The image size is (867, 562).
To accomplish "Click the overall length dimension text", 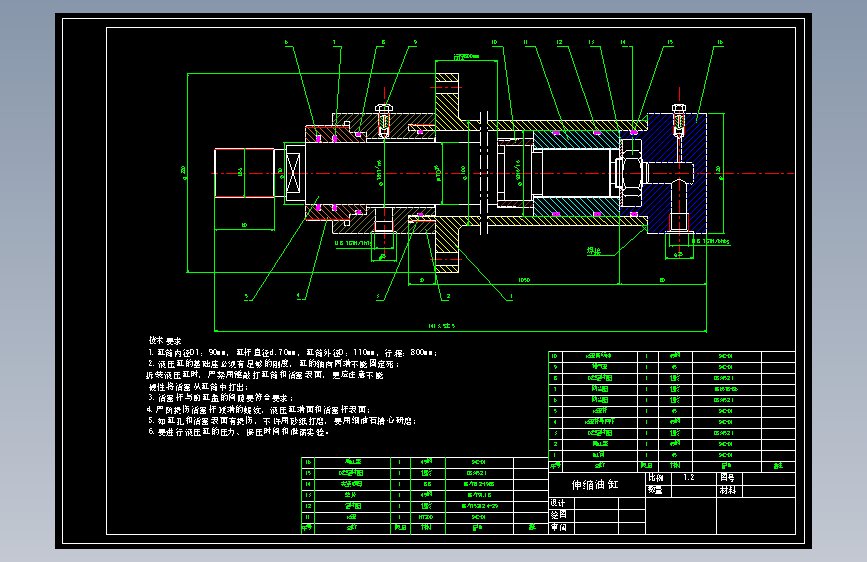I will [x=442, y=326].
